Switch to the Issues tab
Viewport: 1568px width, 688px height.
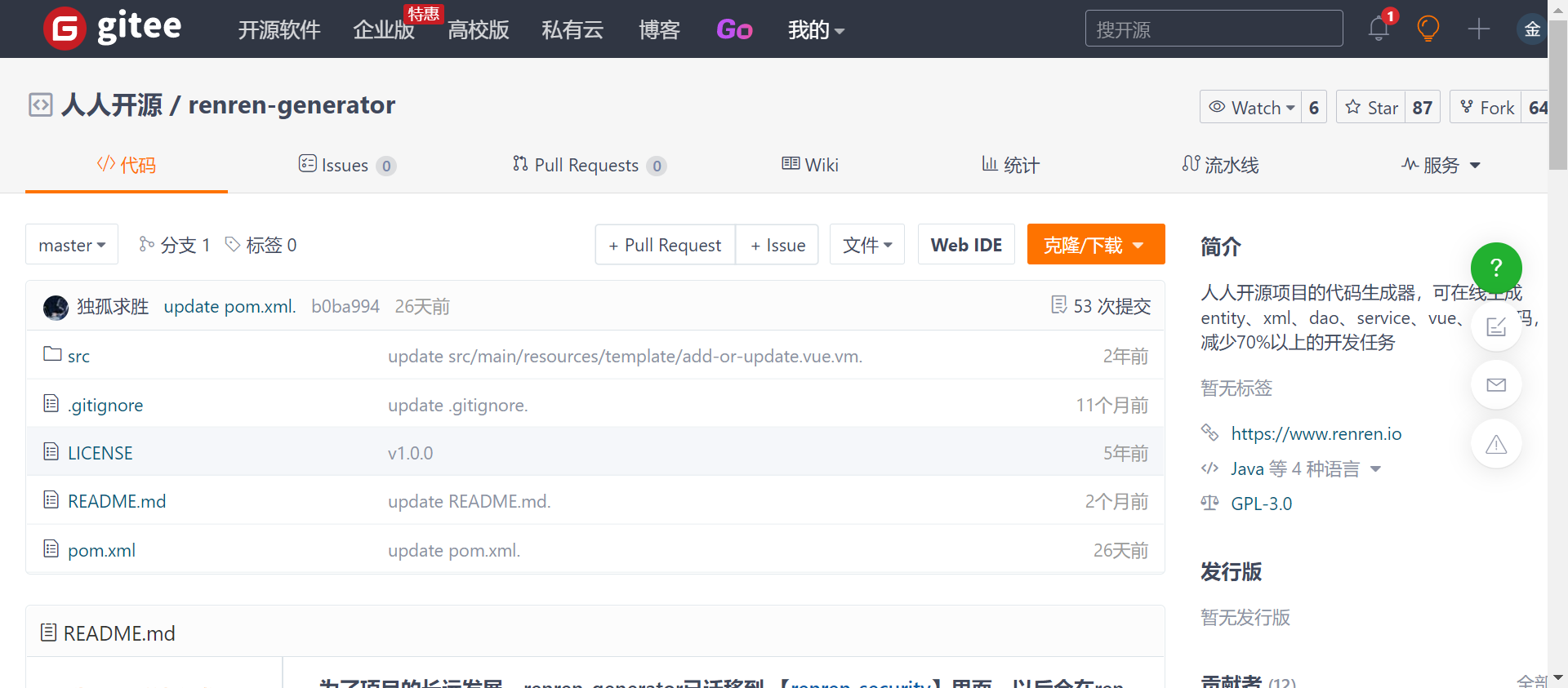click(x=347, y=165)
